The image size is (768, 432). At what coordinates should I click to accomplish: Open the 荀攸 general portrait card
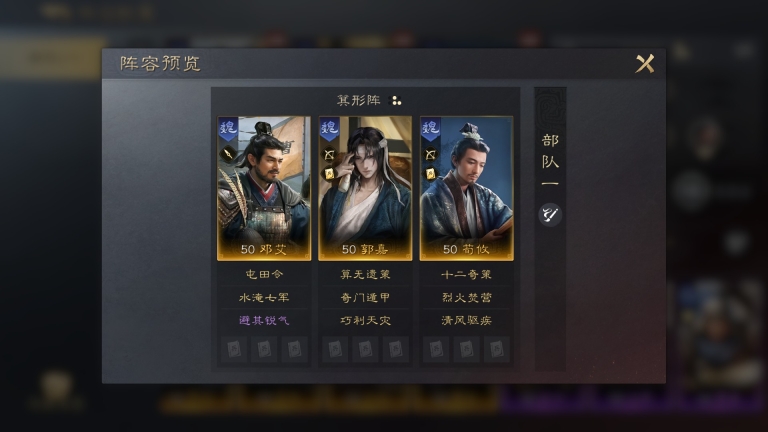(466, 189)
